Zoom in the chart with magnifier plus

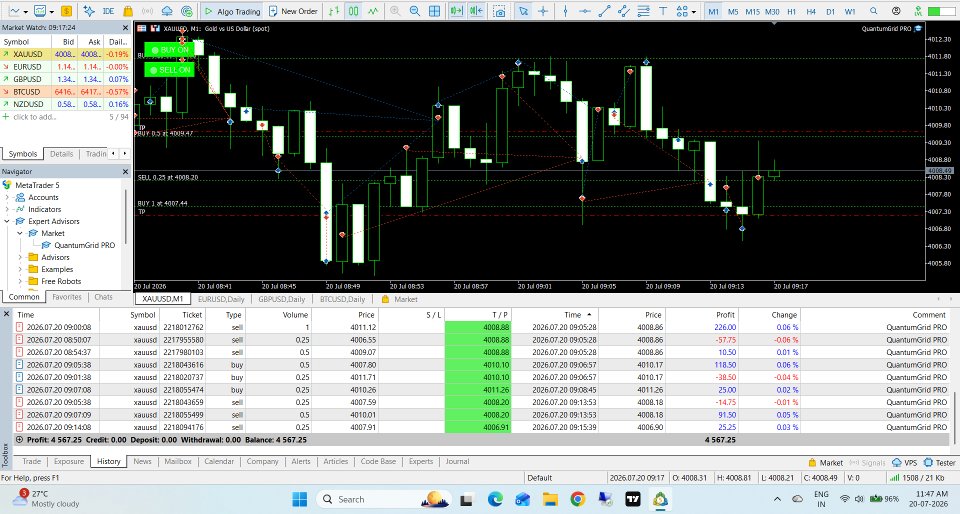[x=396, y=11]
